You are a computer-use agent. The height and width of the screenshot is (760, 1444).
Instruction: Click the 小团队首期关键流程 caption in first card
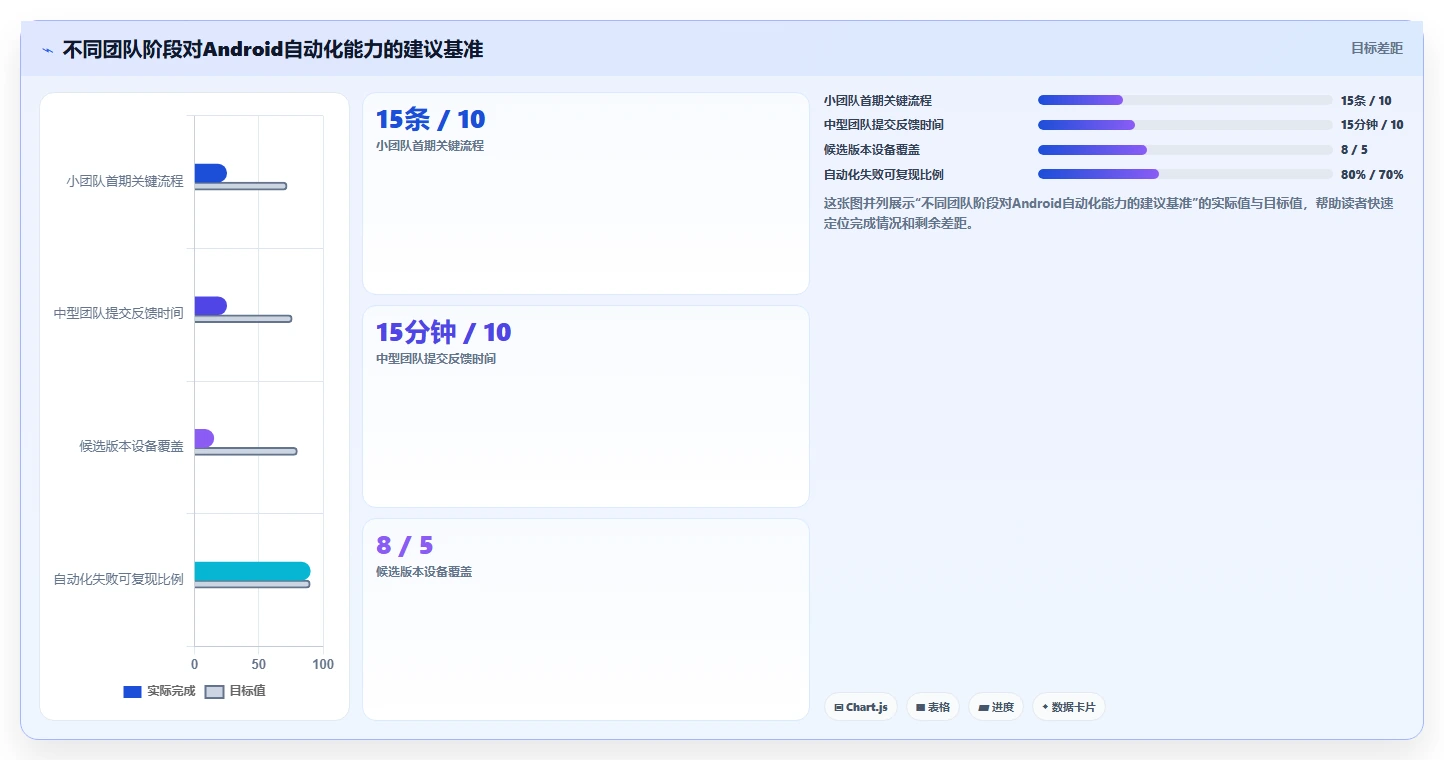430,145
